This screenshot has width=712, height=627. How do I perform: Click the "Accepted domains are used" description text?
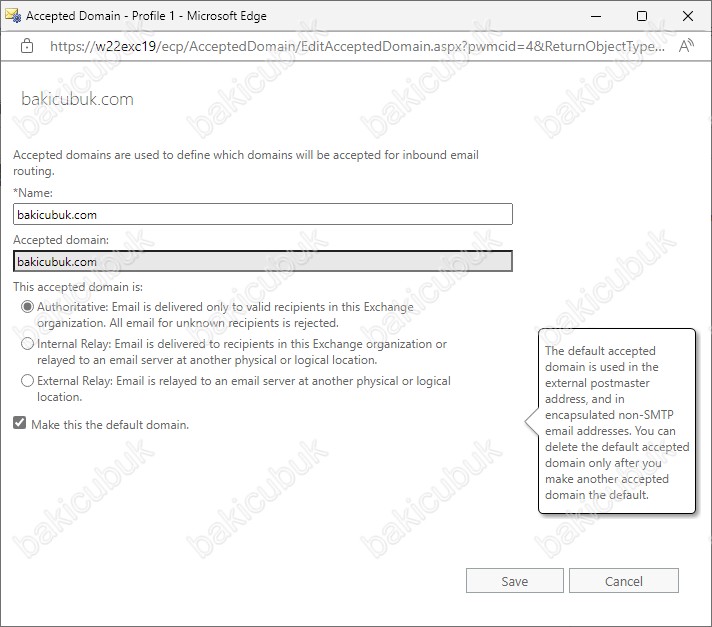pyautogui.click(x=246, y=163)
